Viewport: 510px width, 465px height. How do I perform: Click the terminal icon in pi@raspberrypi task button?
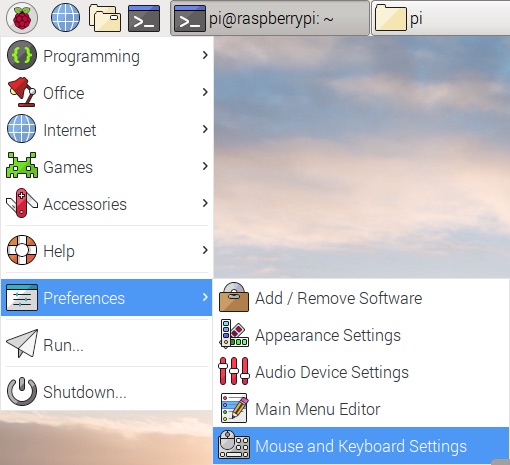click(190, 18)
